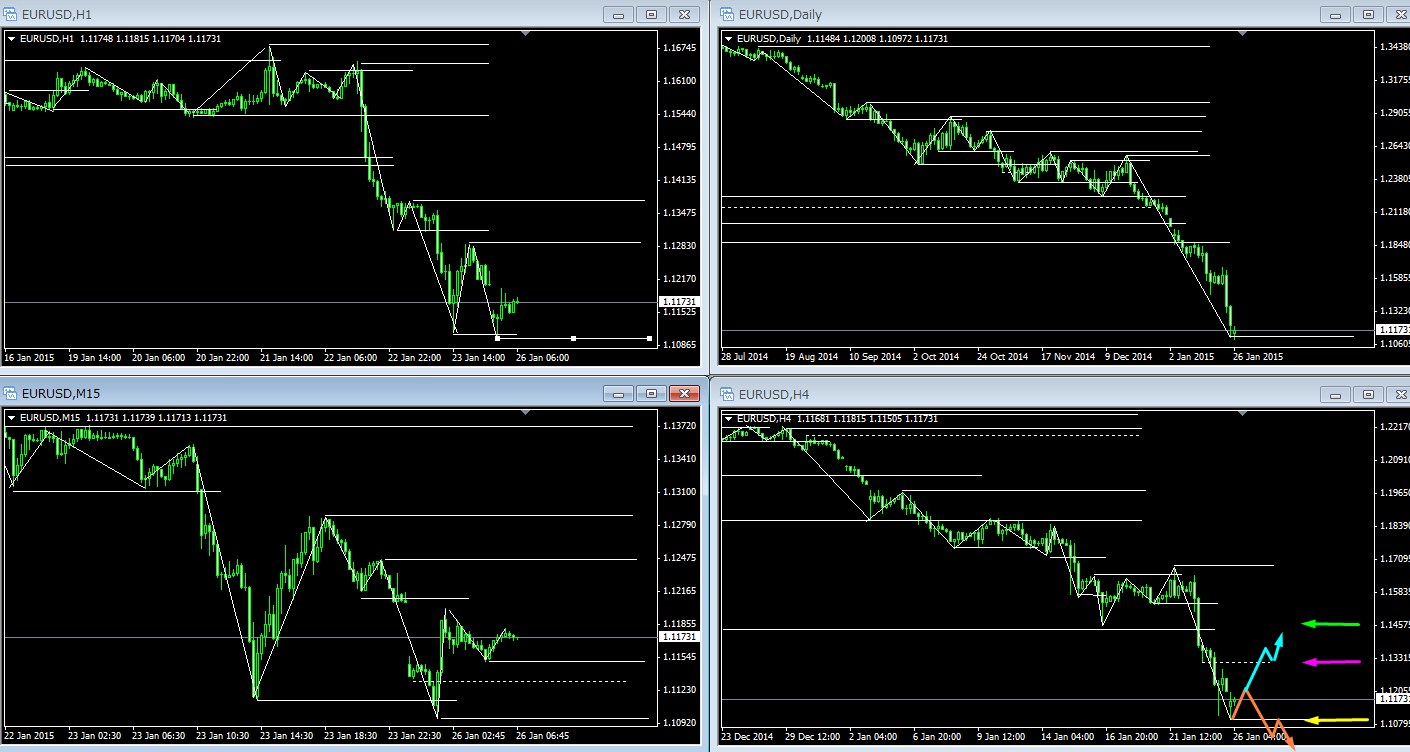Expand the triangle beside the EURUSD,H4 chart label
The height and width of the screenshot is (752, 1410).
[728, 418]
